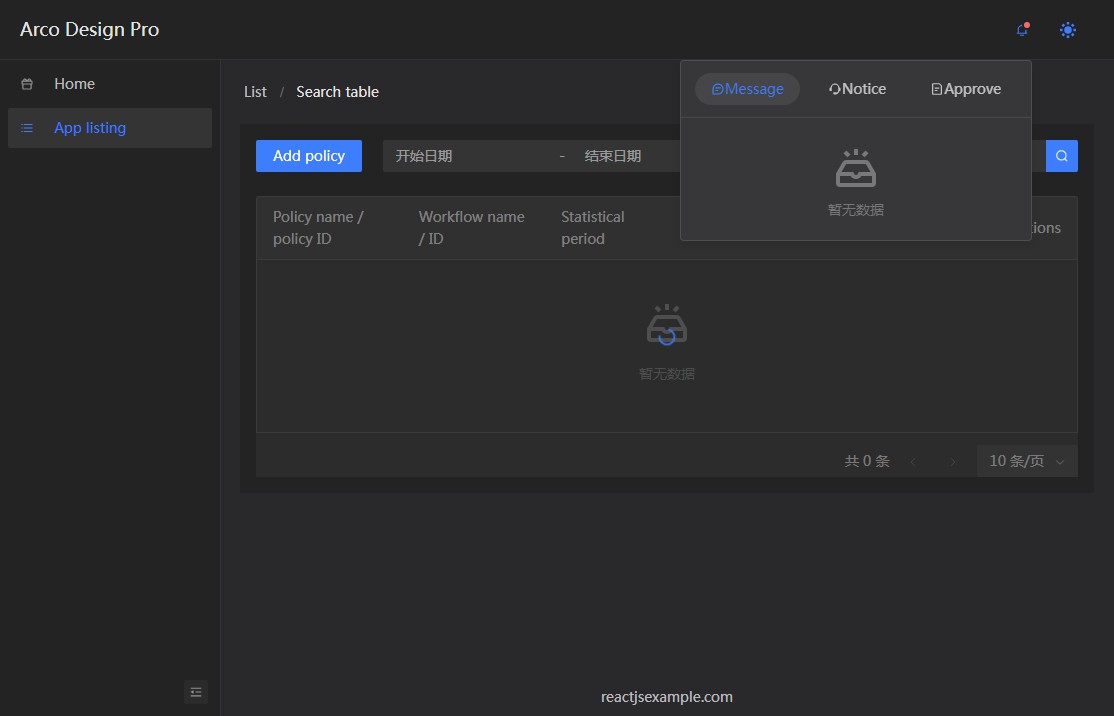1114x716 pixels.
Task: Collapse the sidebar using the bottom menu icon
Action: pyautogui.click(x=196, y=692)
